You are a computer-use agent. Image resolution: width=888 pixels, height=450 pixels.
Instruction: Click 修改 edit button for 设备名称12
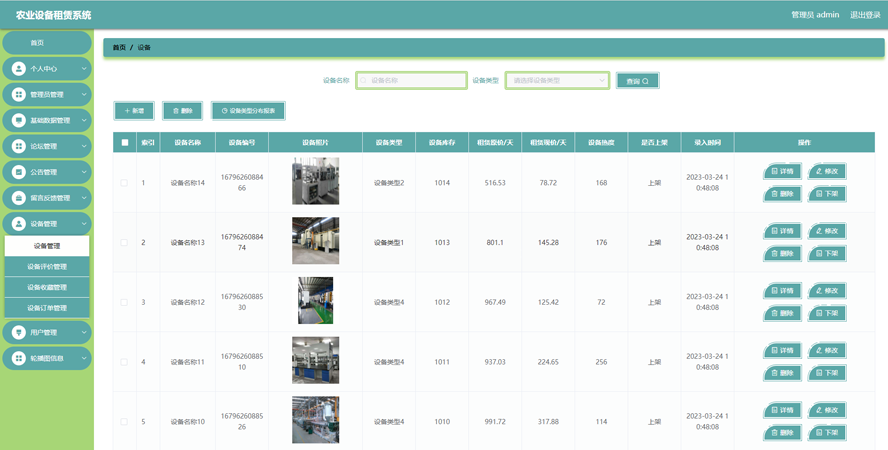[x=827, y=290]
